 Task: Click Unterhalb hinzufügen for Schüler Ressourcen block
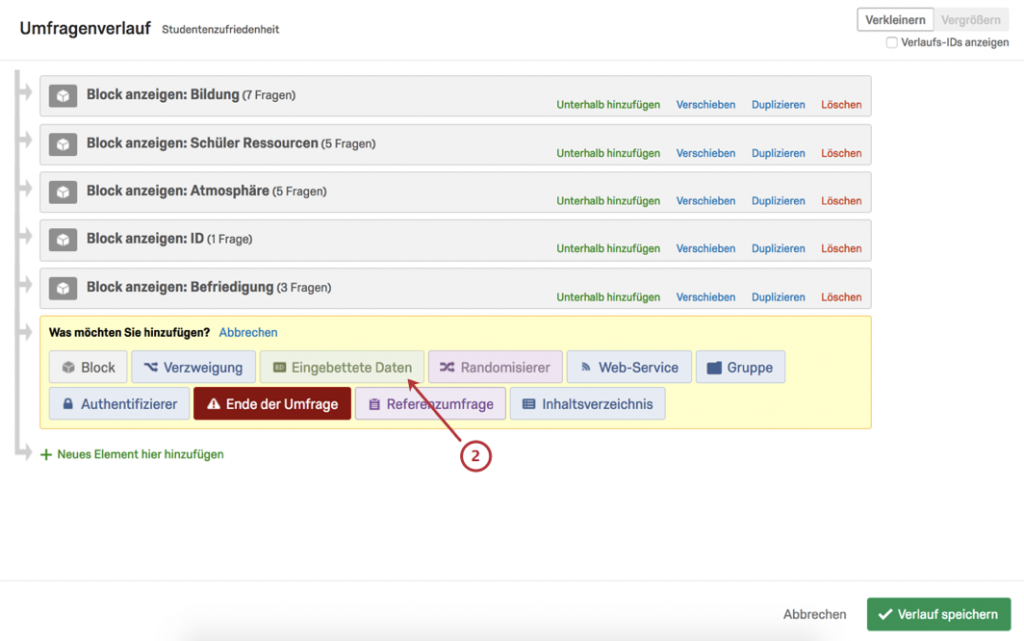(608, 153)
